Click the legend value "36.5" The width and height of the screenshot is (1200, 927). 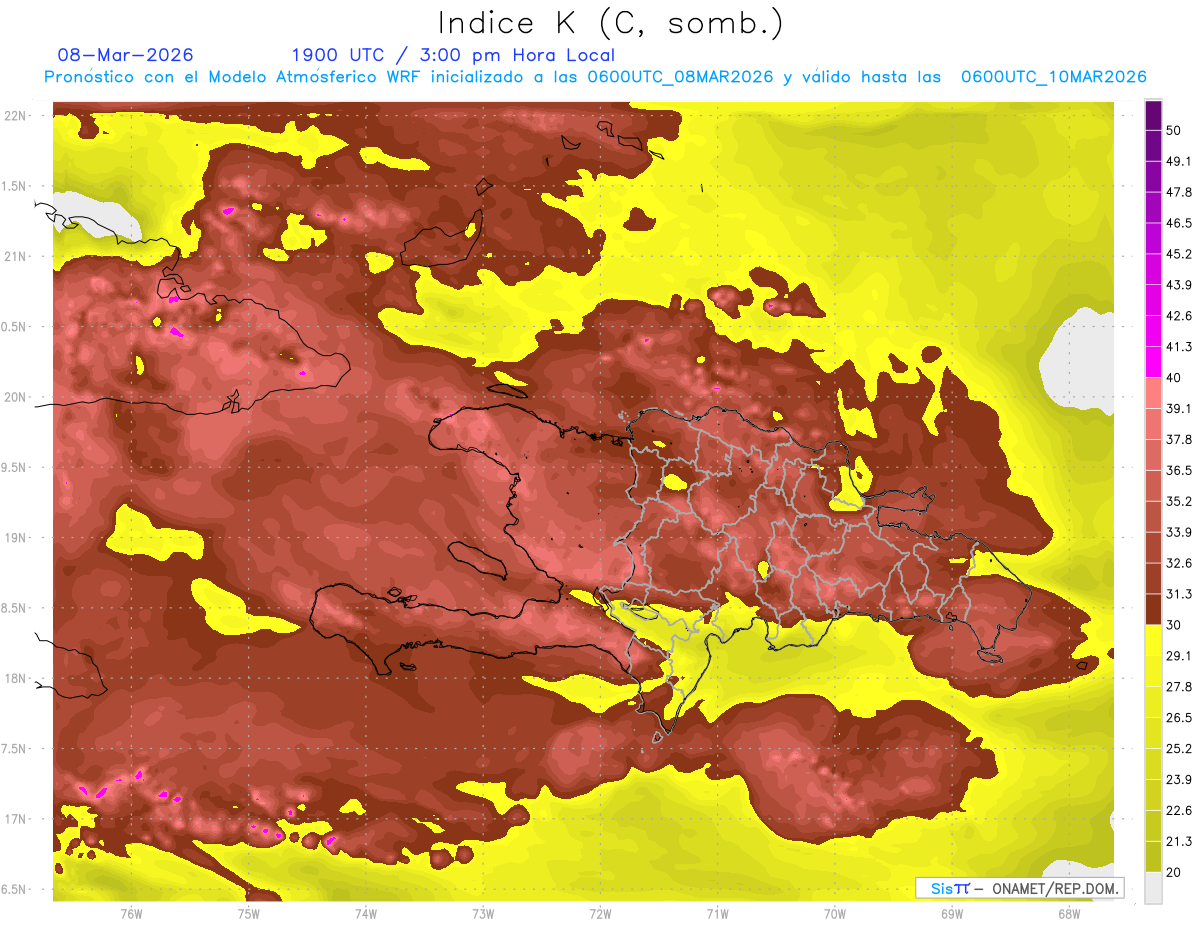pos(1179,470)
